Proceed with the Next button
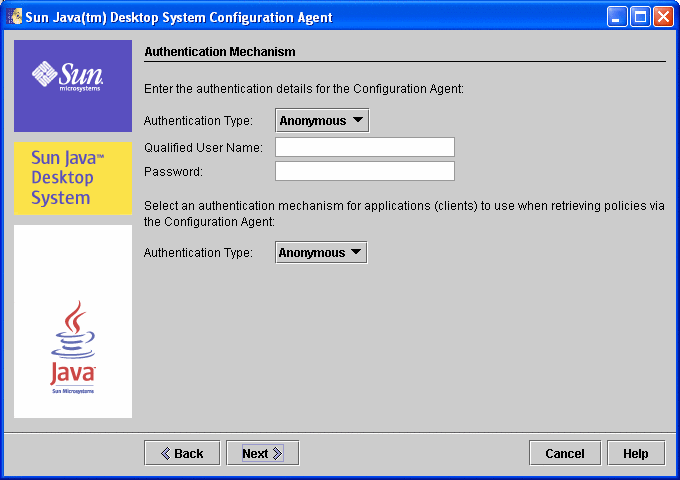Screen dimensions: 680x480 tap(262, 453)
